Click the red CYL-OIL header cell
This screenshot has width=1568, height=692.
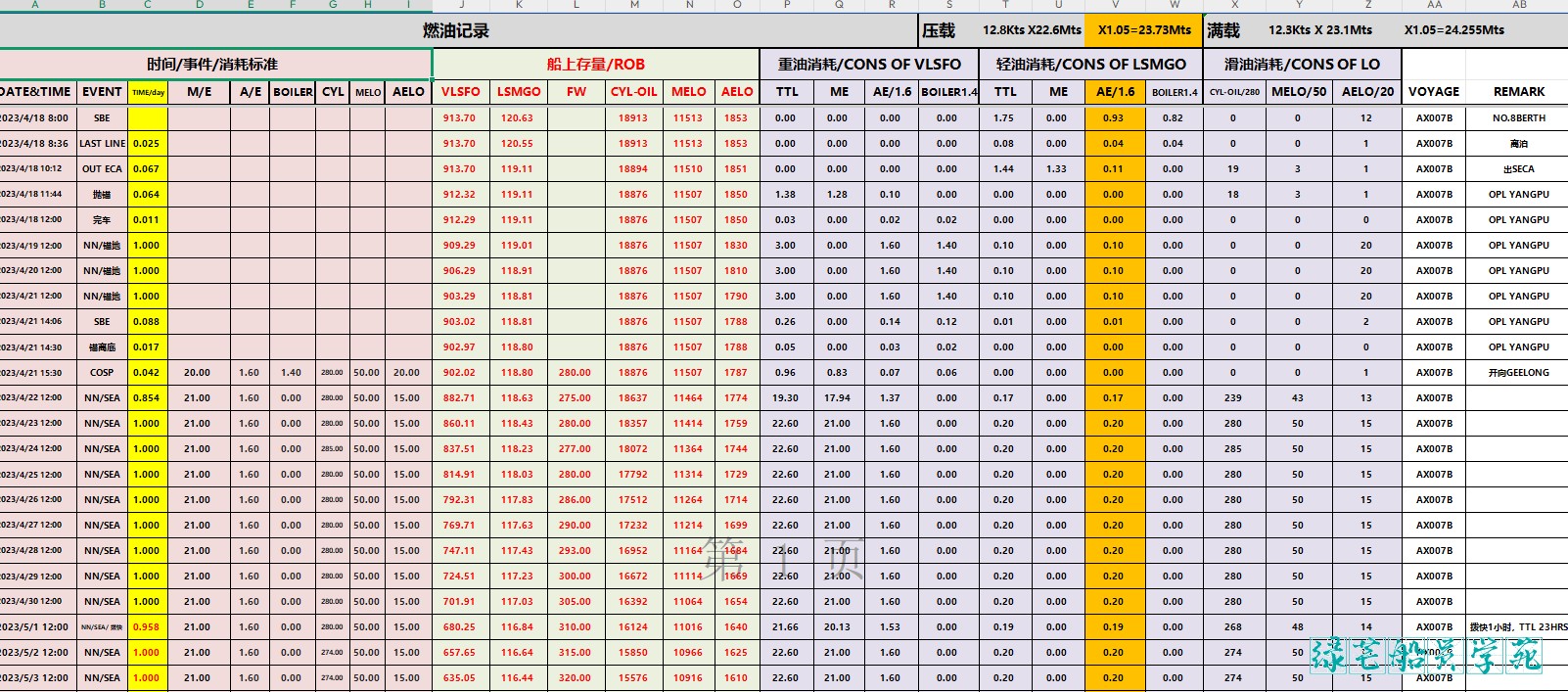(x=634, y=92)
